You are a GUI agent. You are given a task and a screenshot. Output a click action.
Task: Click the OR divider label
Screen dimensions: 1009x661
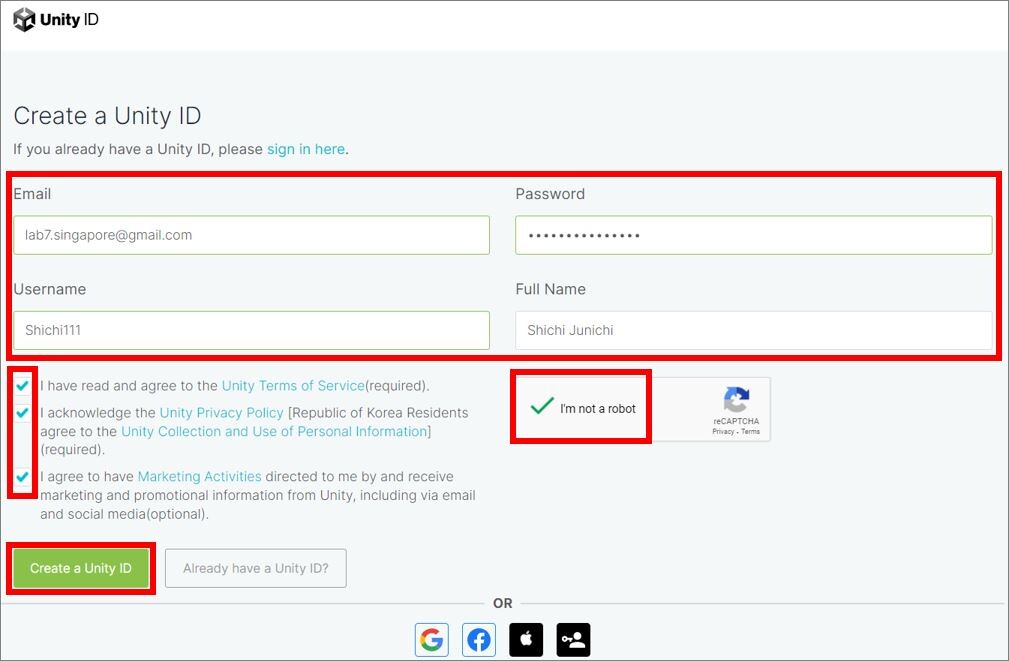(x=503, y=603)
